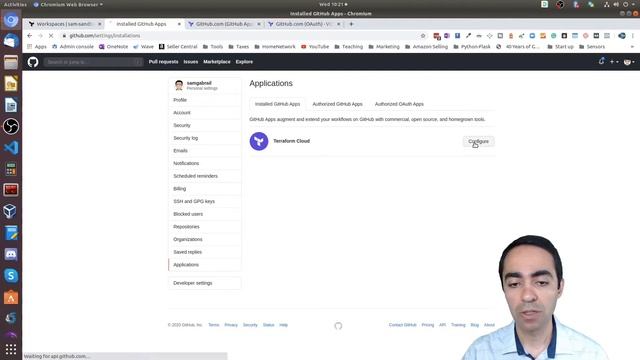Open Account settings in sidebar
This screenshot has height=360, width=640.
pyautogui.click(x=204, y=113)
